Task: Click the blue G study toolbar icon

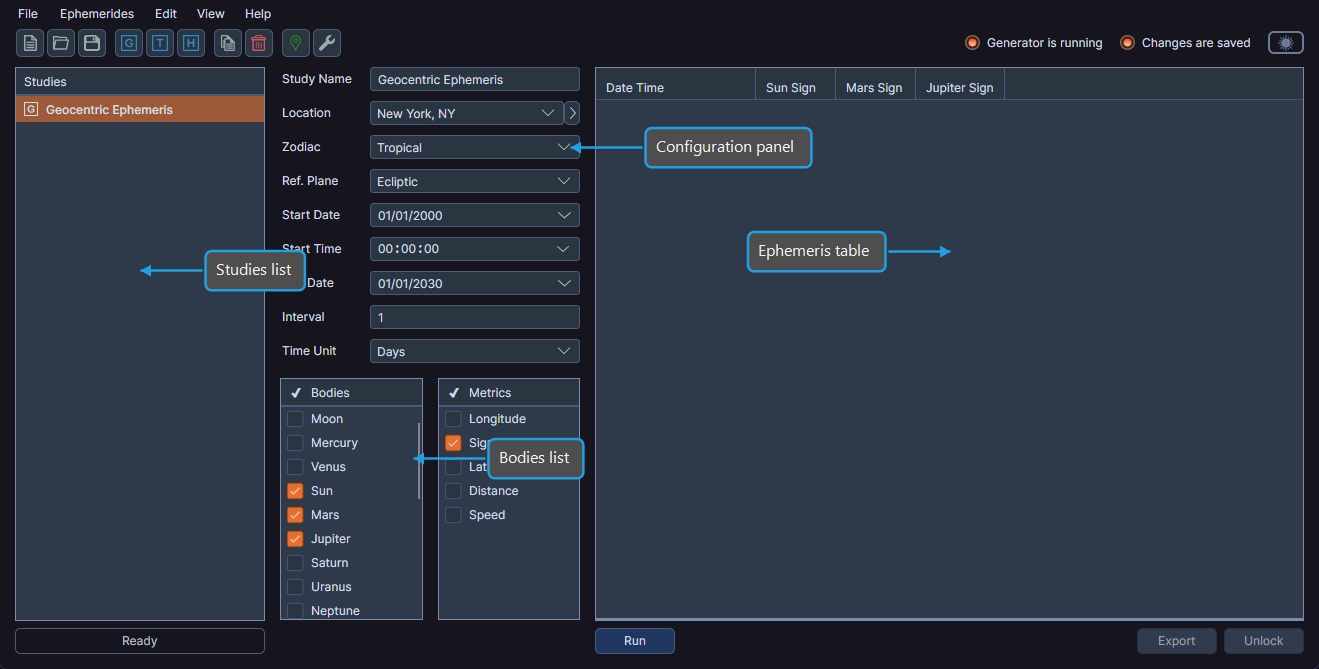Action: pyautogui.click(x=129, y=43)
